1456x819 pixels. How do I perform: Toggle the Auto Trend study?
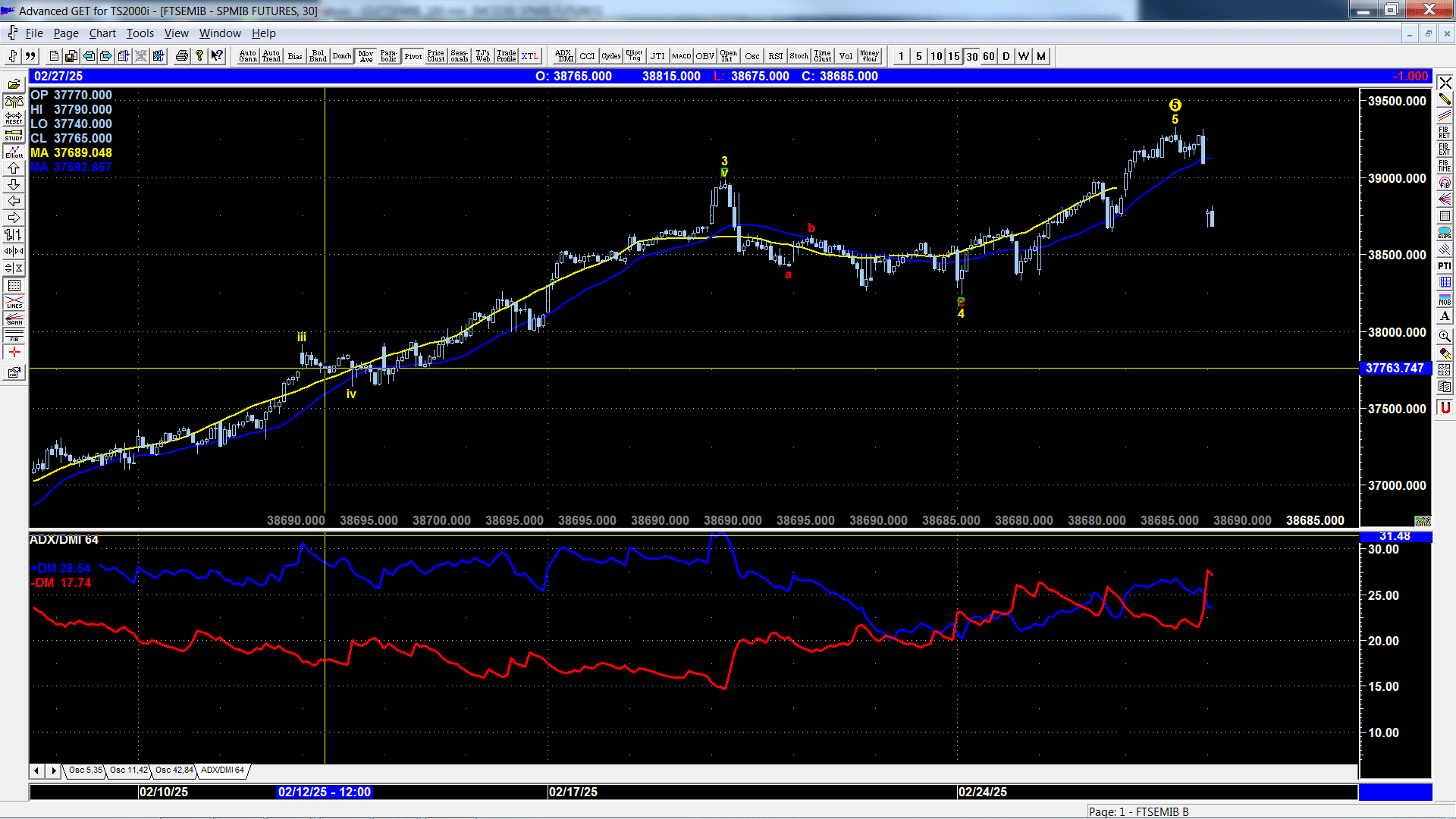click(x=271, y=56)
